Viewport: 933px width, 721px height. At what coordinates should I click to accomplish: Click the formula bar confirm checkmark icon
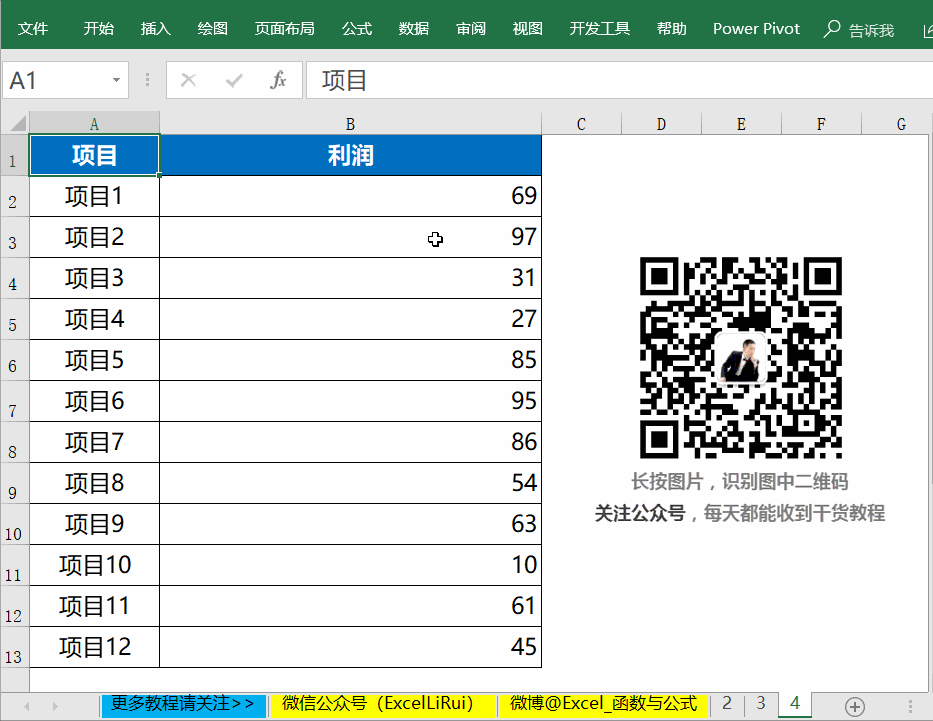pyautogui.click(x=234, y=80)
